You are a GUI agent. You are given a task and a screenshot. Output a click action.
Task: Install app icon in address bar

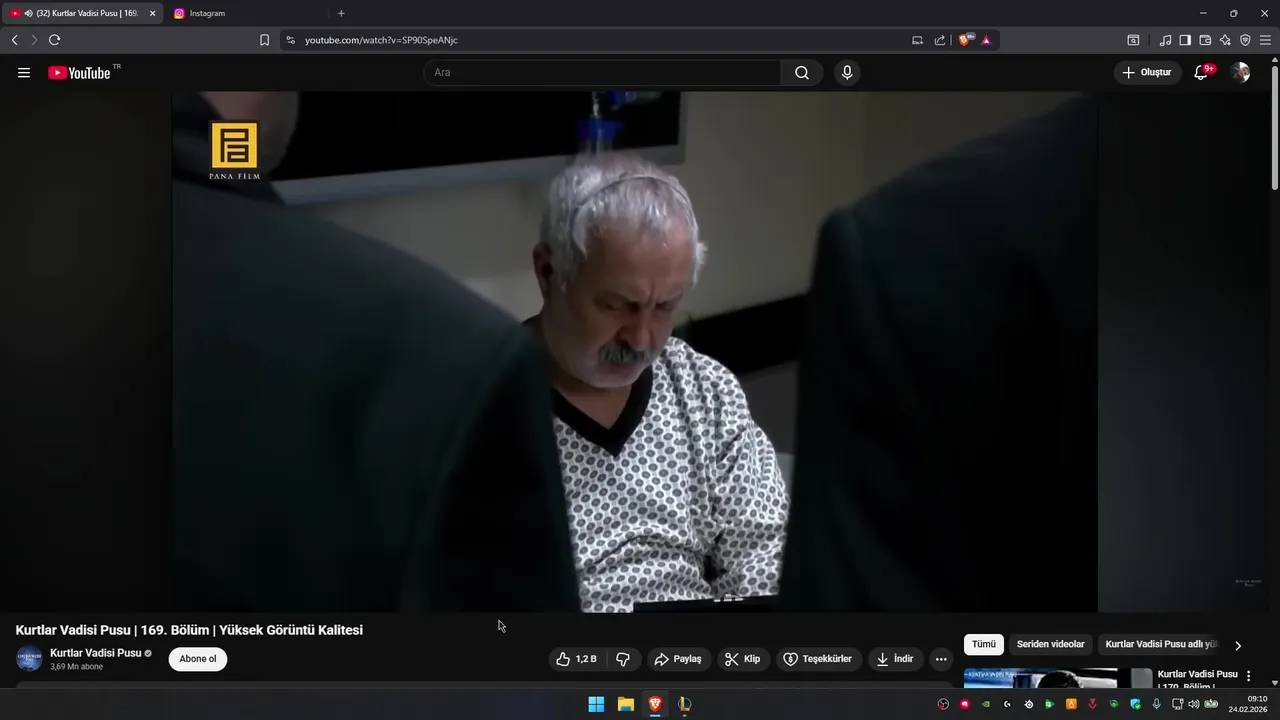click(x=917, y=40)
